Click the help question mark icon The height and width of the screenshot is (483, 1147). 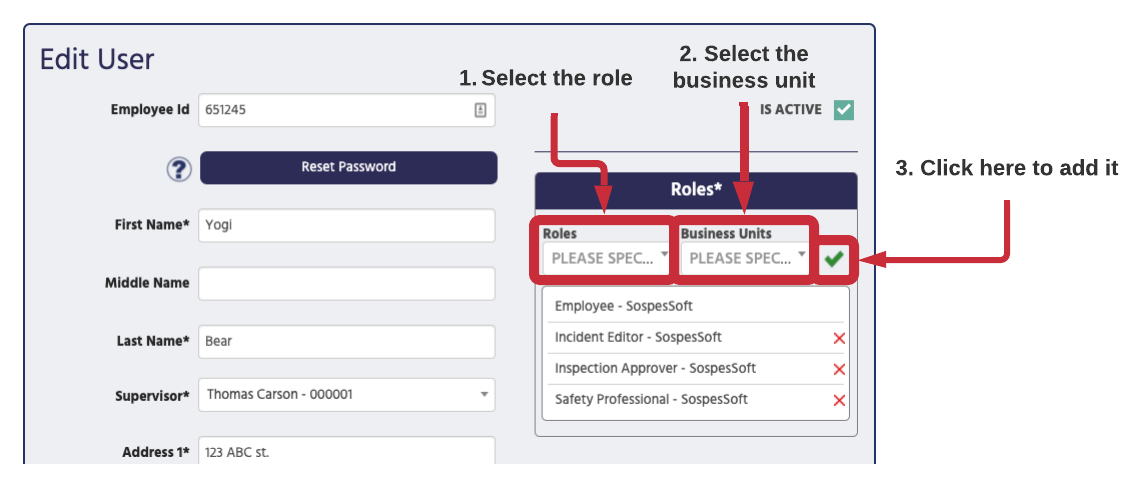[x=179, y=169]
